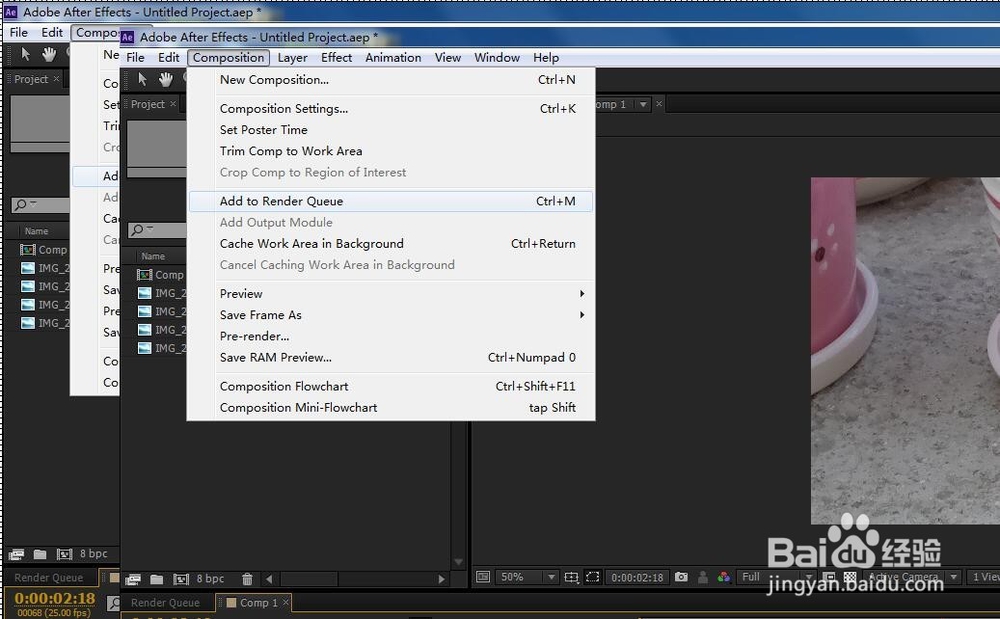1000x619 pixels.
Task: Toggle transparency grid checkerboard button
Action: click(850, 577)
